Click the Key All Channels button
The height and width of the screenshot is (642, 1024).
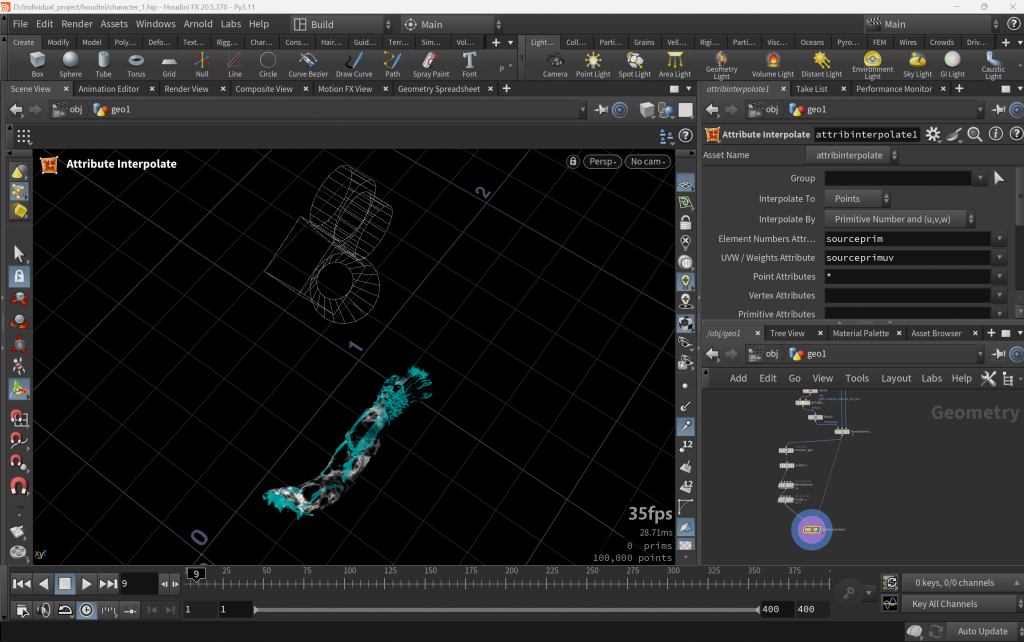(944, 604)
